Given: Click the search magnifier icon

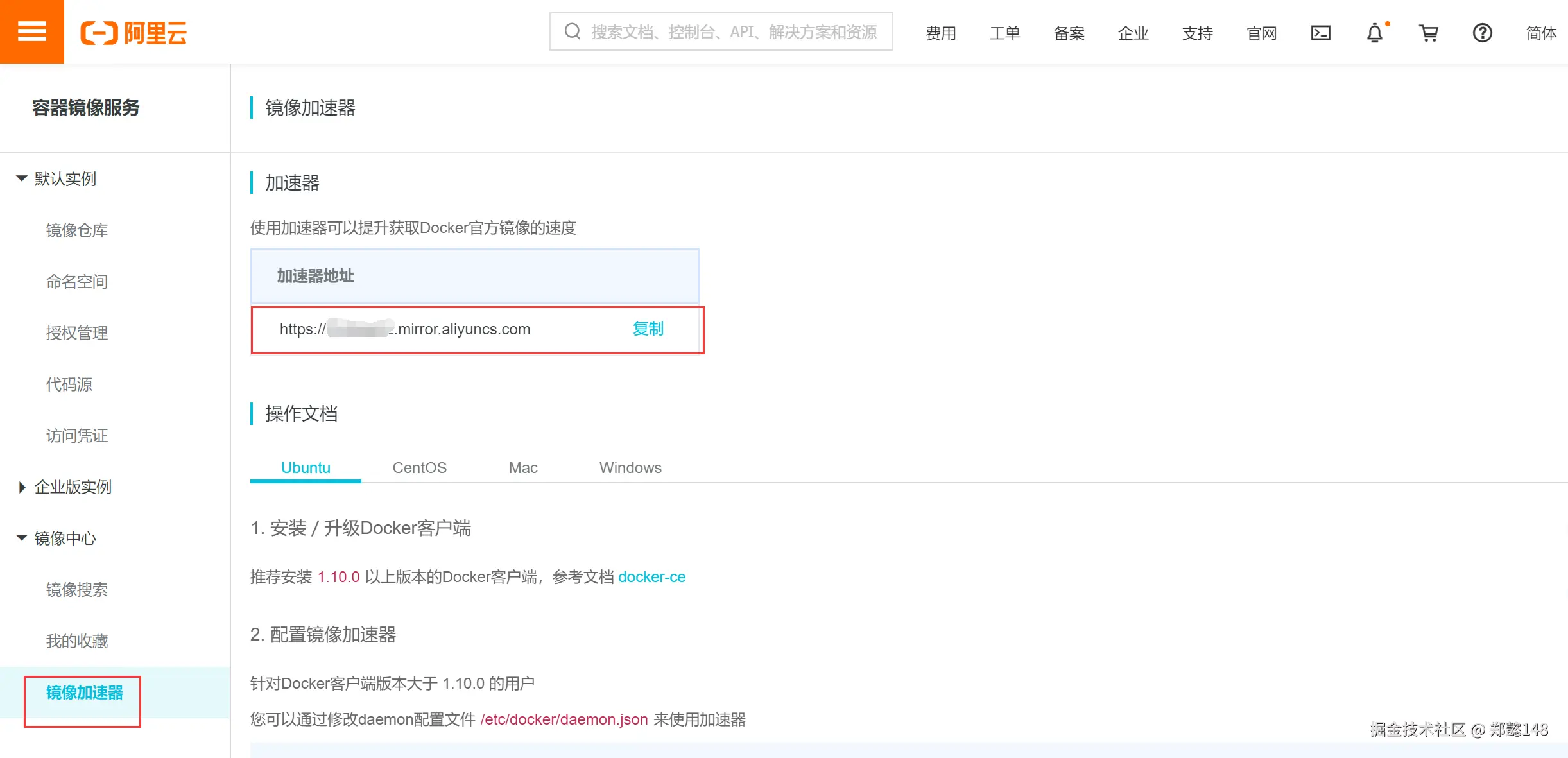Looking at the screenshot, I should [x=572, y=31].
